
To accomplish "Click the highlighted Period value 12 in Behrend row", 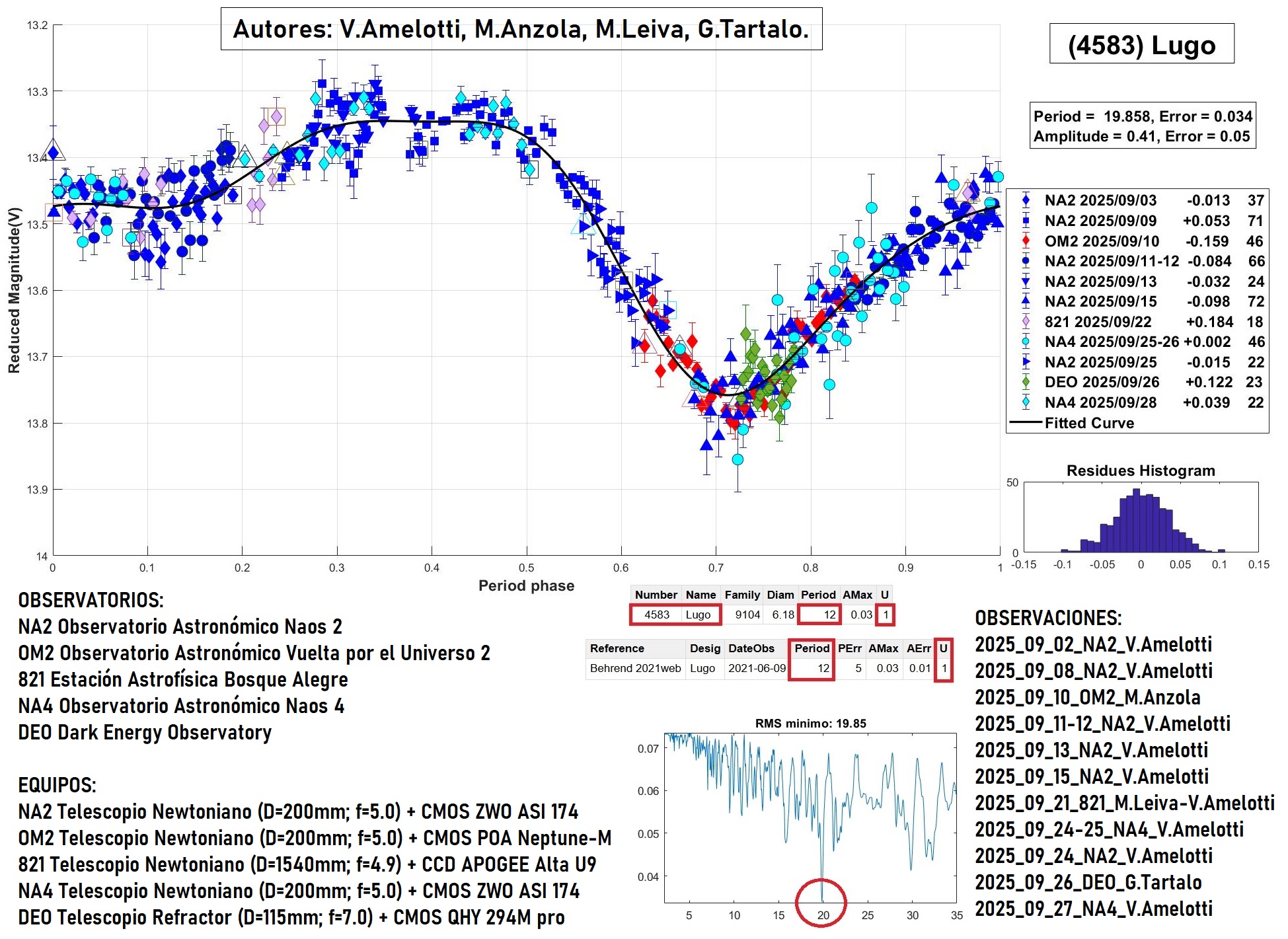I will (x=822, y=668).
